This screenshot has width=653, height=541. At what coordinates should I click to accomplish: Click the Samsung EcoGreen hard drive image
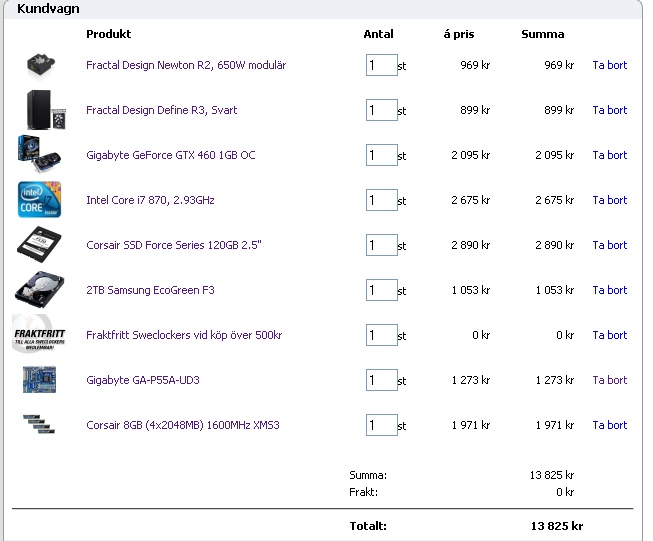tap(39, 290)
